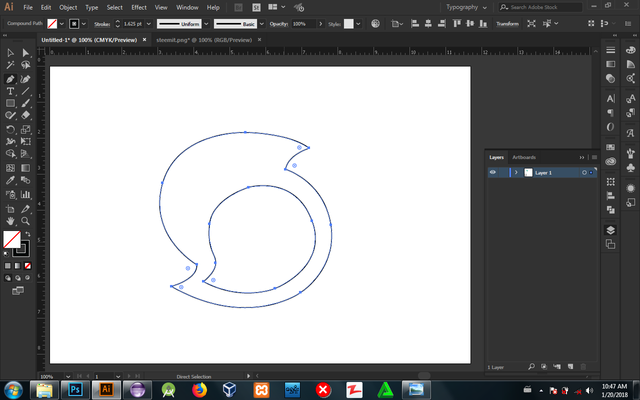Screen dimensions: 640x400
Task: Select the Type tool
Action: point(10,91)
